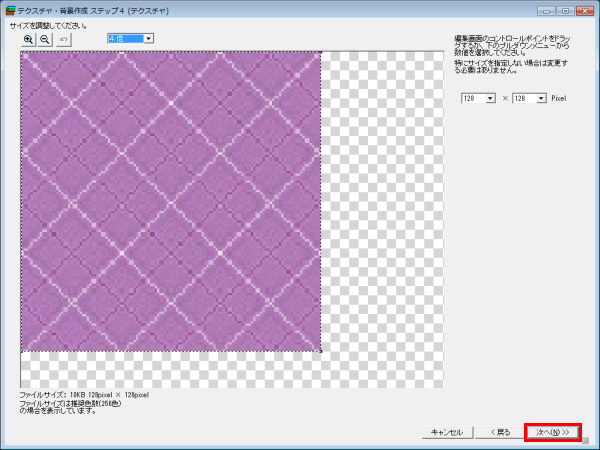
Task: Click the app icon in the title bar
Action: 9,9
